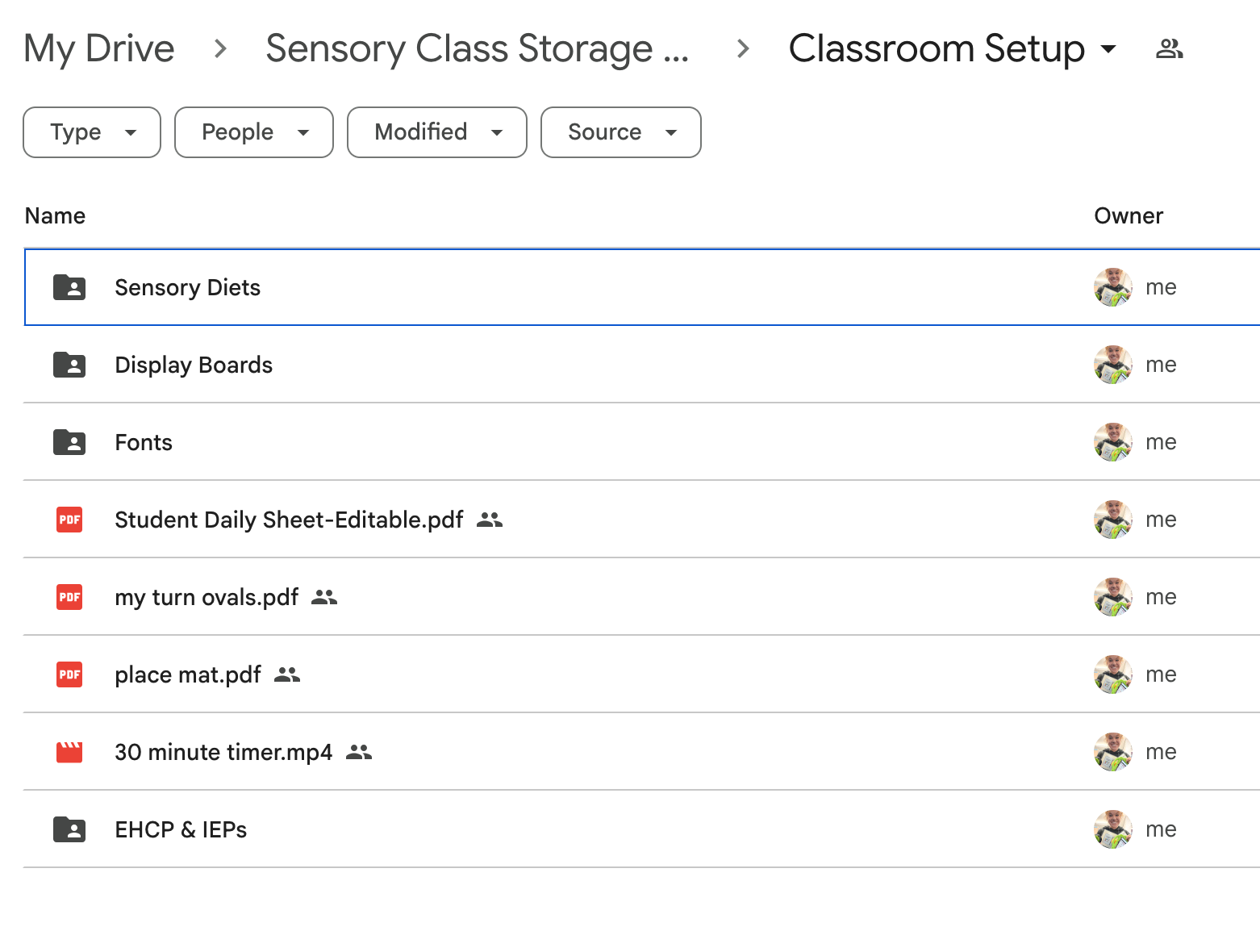Click the shared-folder people icon next to Classroom Setup

pos(1169,49)
